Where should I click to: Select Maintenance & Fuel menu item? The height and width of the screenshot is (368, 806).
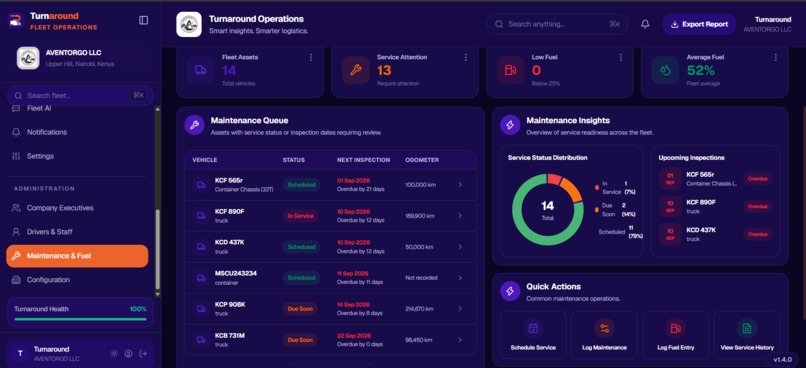pyautogui.click(x=77, y=256)
